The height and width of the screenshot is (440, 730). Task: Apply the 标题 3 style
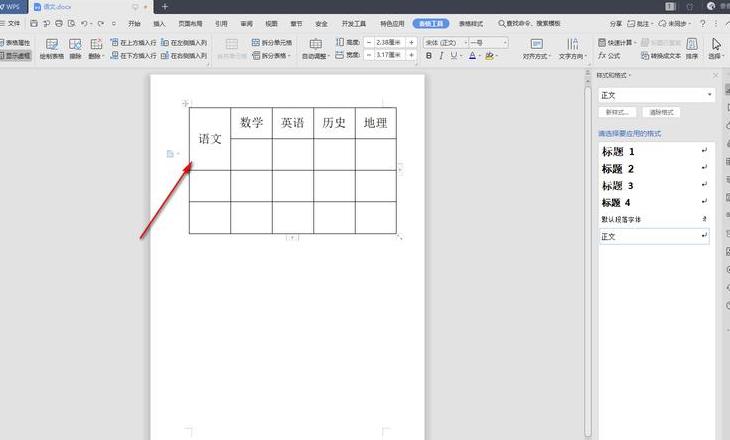tap(654, 185)
